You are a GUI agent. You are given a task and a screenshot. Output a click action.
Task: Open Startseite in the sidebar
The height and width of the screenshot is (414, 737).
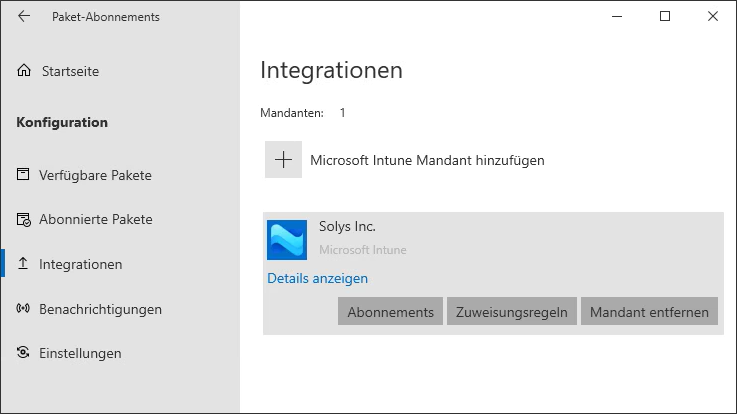tap(70, 71)
